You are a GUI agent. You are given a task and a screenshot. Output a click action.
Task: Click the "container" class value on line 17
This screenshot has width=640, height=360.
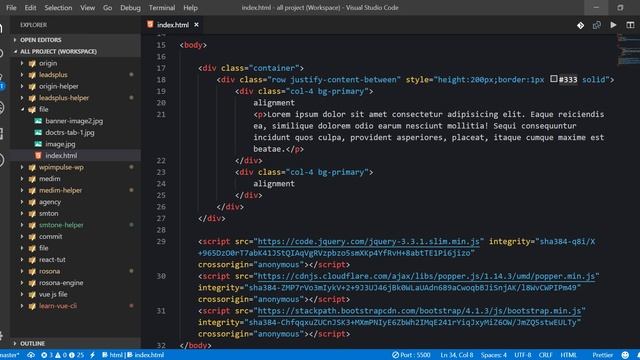pyautogui.click(x=274, y=68)
